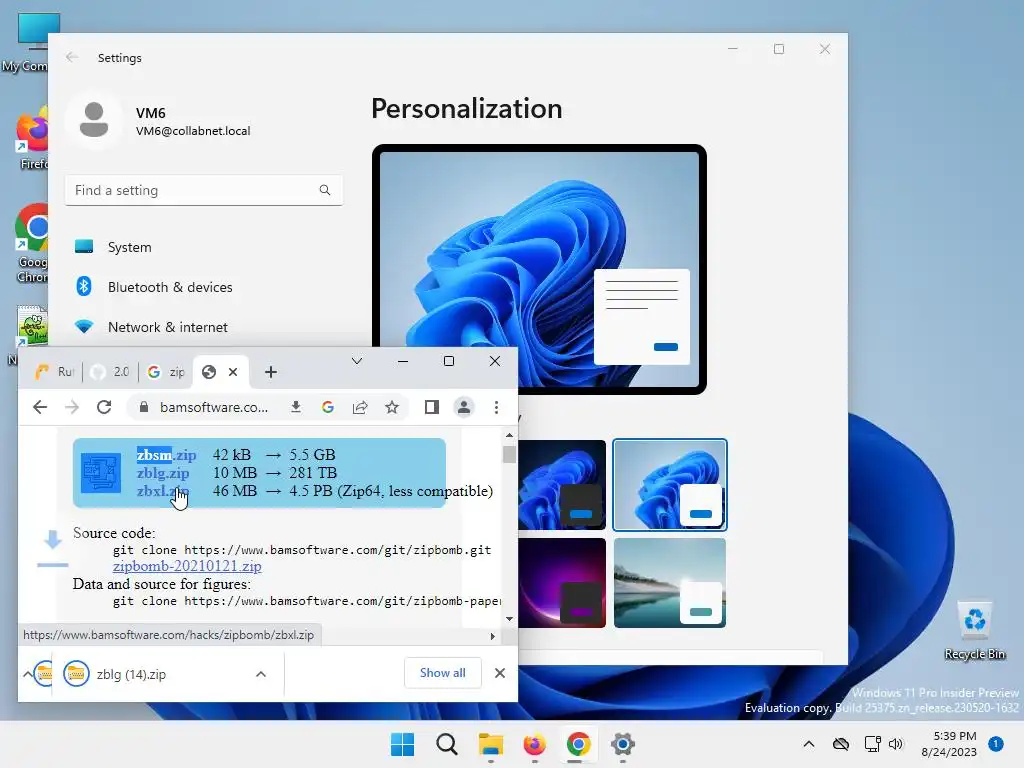Close the active Chrome tab
This screenshot has width=1024, height=768.
point(232,372)
